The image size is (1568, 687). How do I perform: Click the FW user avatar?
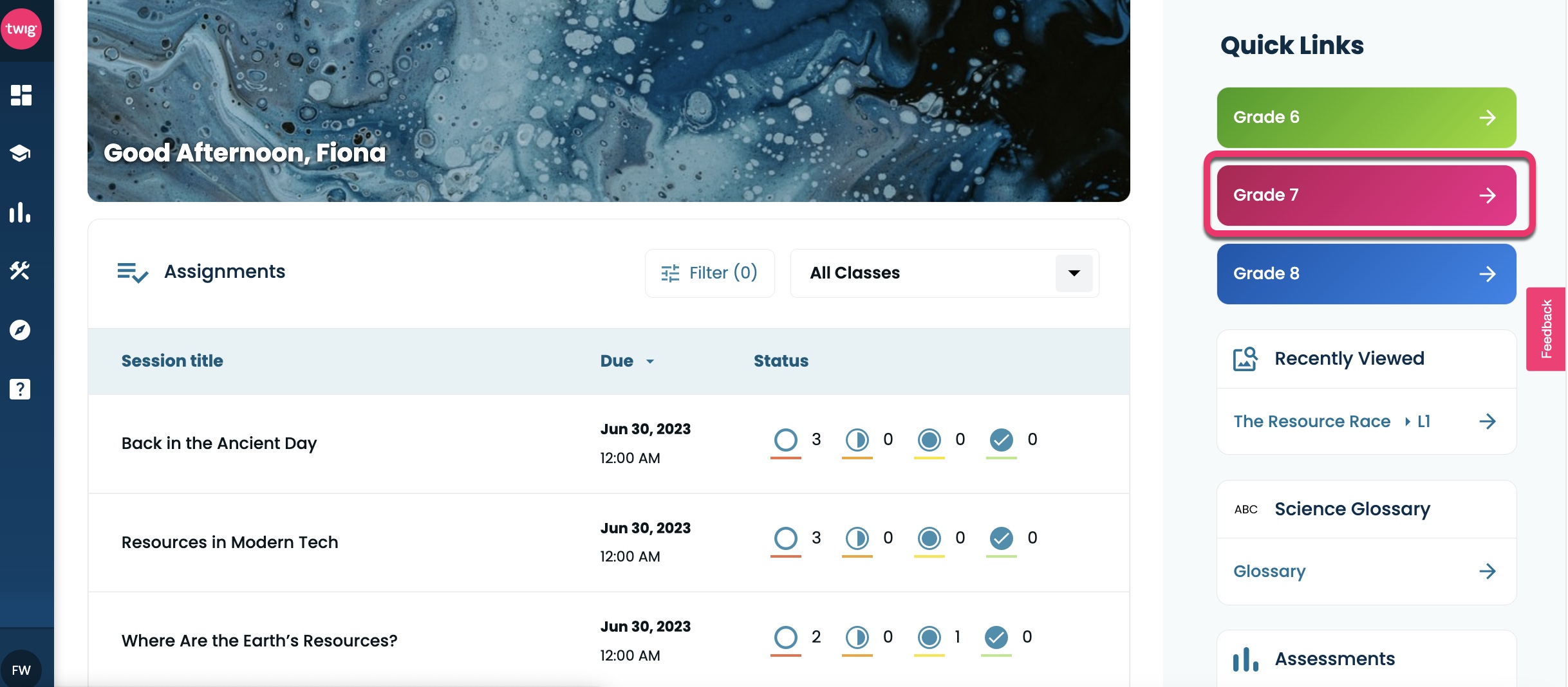pyautogui.click(x=21, y=670)
